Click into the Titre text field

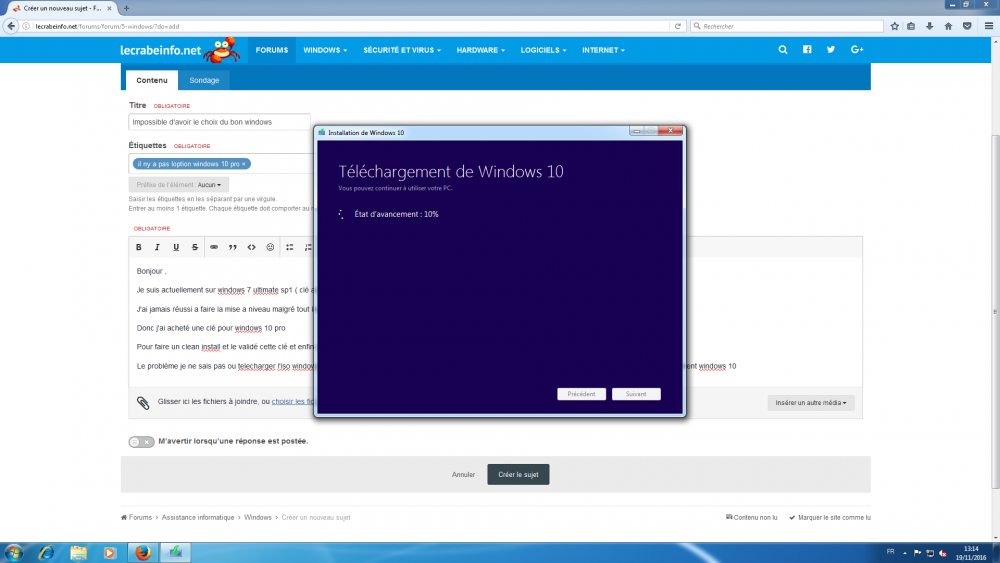pyautogui.click(x=219, y=122)
